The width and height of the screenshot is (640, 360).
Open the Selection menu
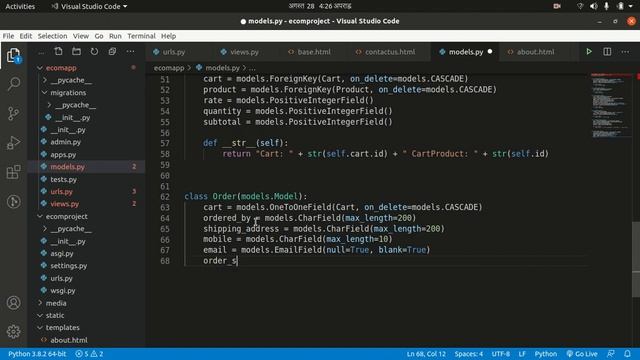(x=52, y=36)
